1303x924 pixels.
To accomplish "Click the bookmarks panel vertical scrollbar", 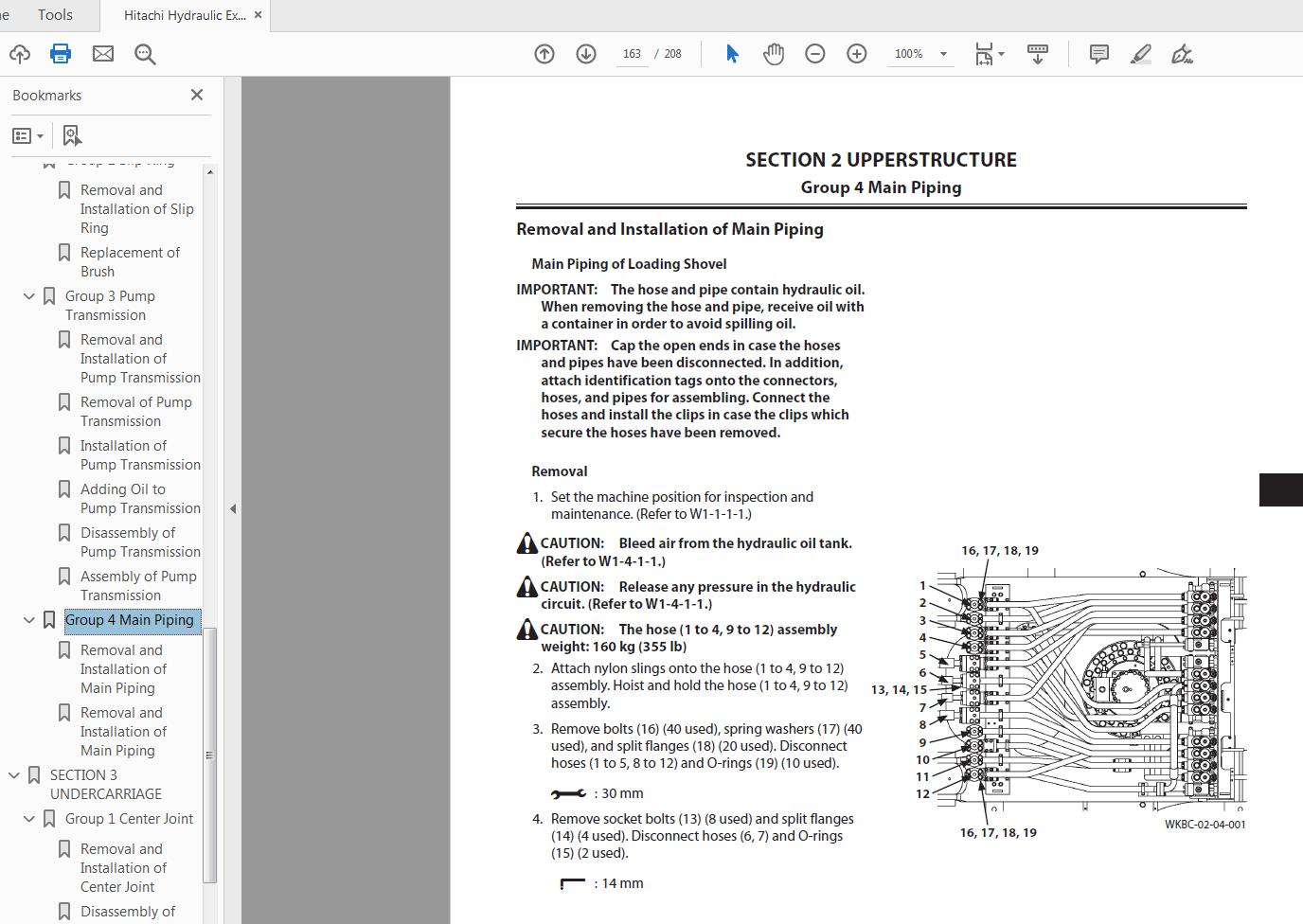I will (209, 755).
